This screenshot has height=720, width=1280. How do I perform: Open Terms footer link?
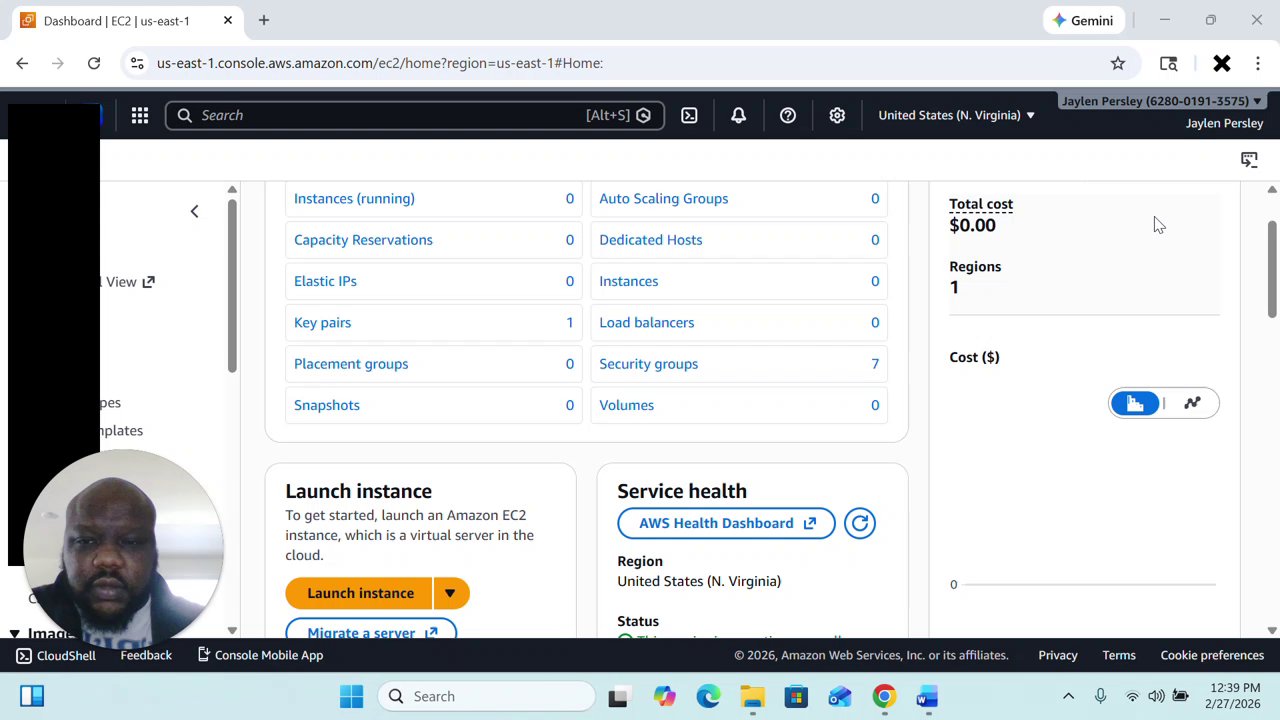pos(1119,655)
